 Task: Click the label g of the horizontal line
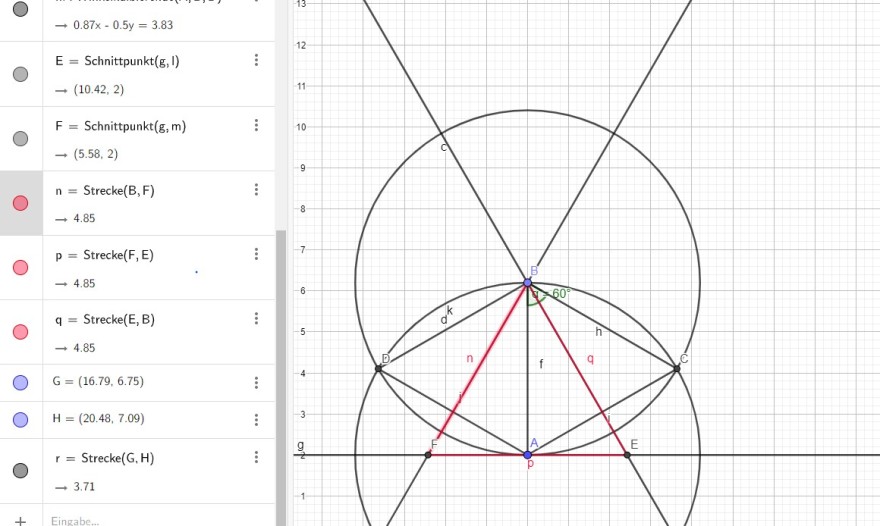pos(301,445)
